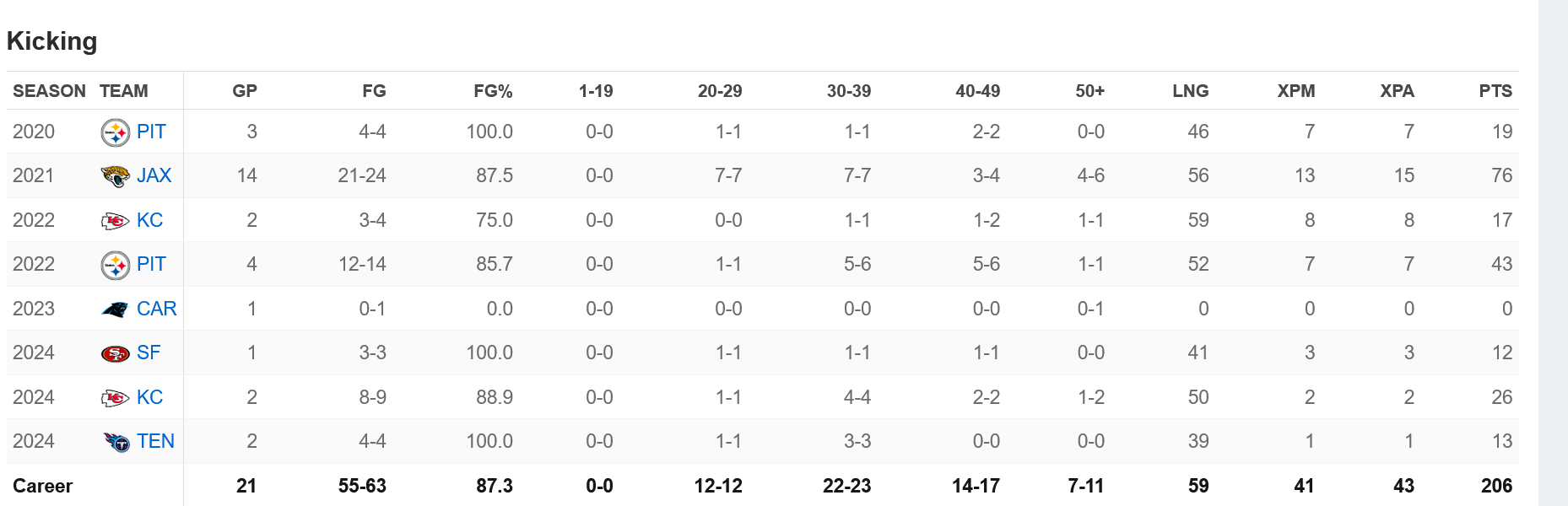Click the LNG column header

[x=1190, y=91]
